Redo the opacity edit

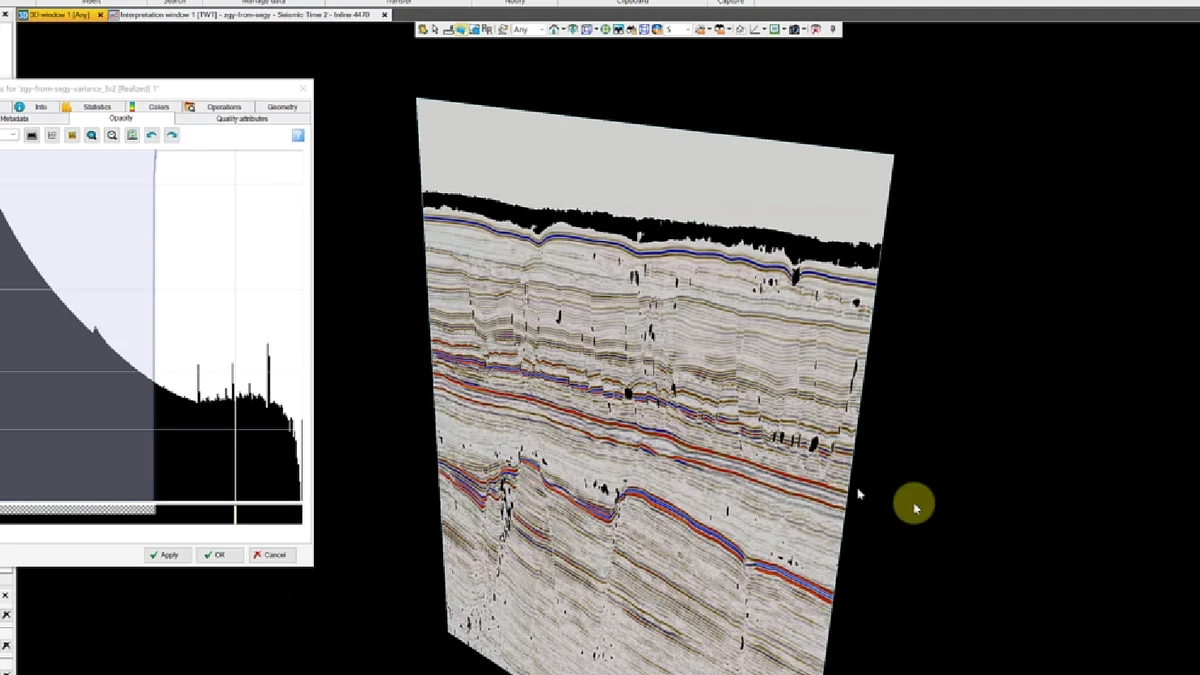(172, 135)
